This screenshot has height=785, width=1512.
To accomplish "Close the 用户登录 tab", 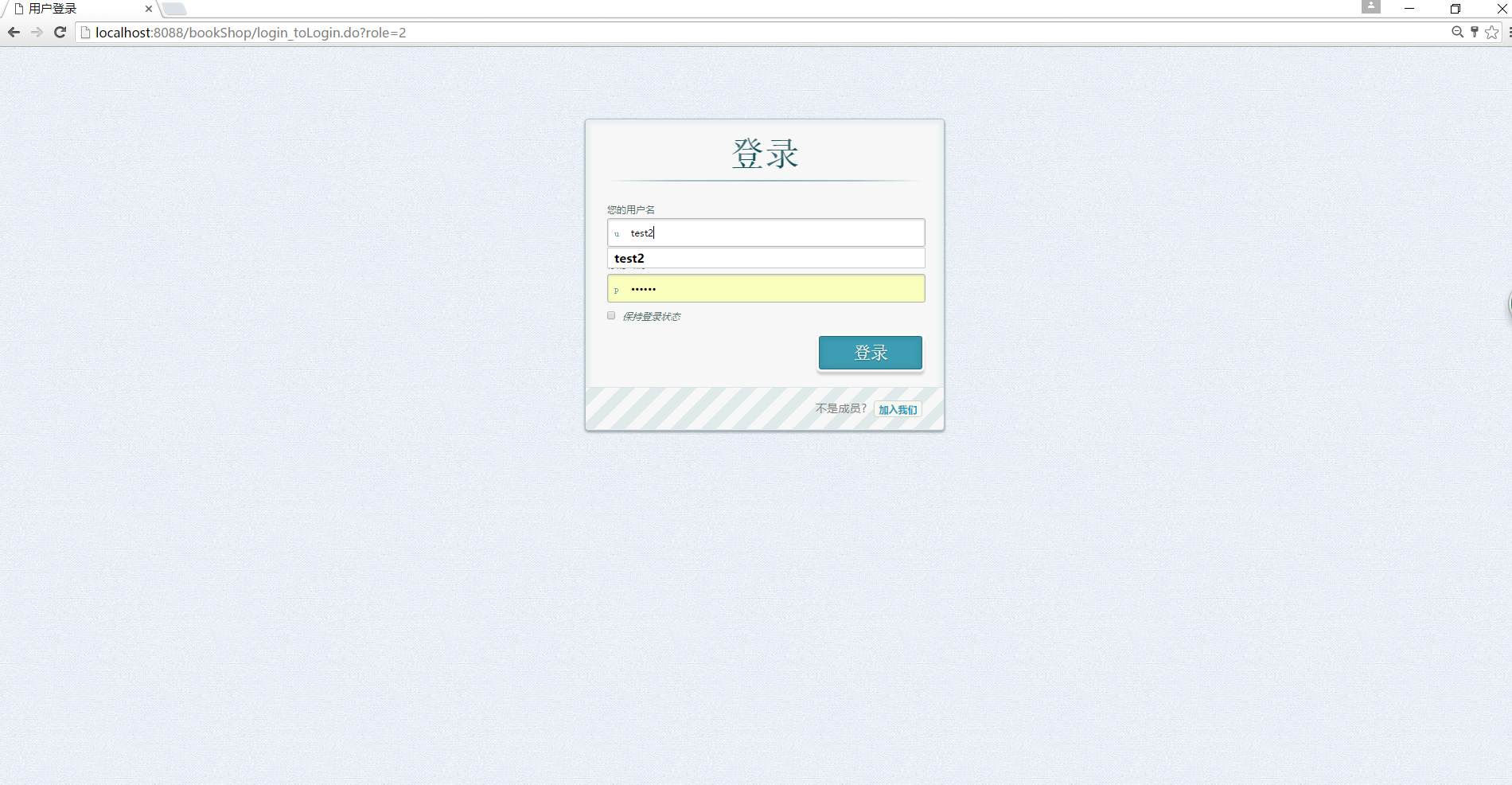I will (149, 9).
